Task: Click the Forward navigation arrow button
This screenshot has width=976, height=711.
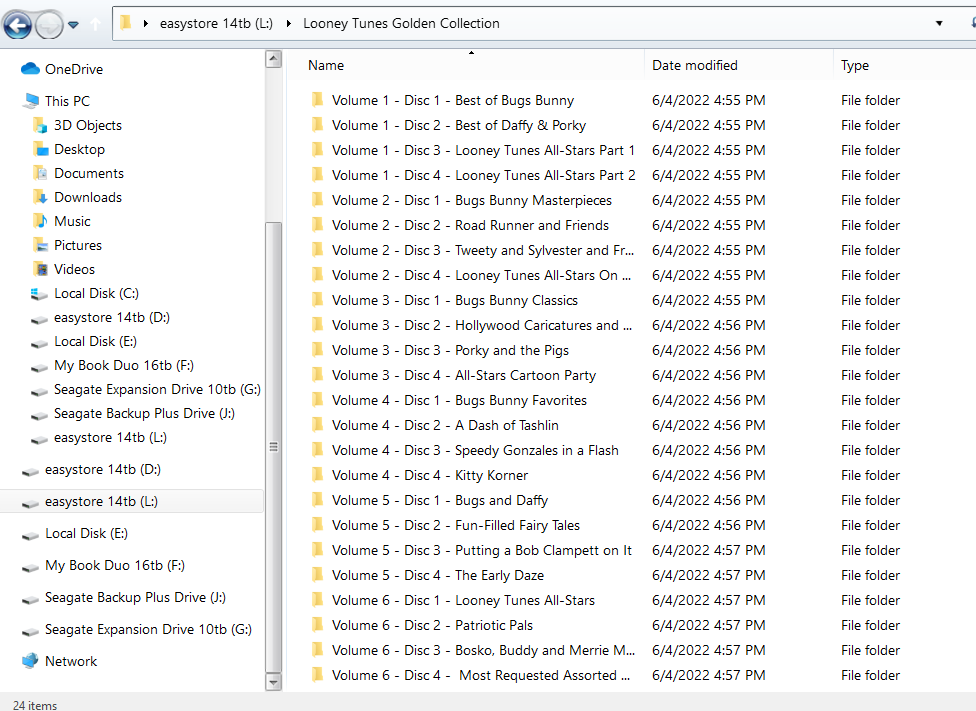Action: point(49,26)
